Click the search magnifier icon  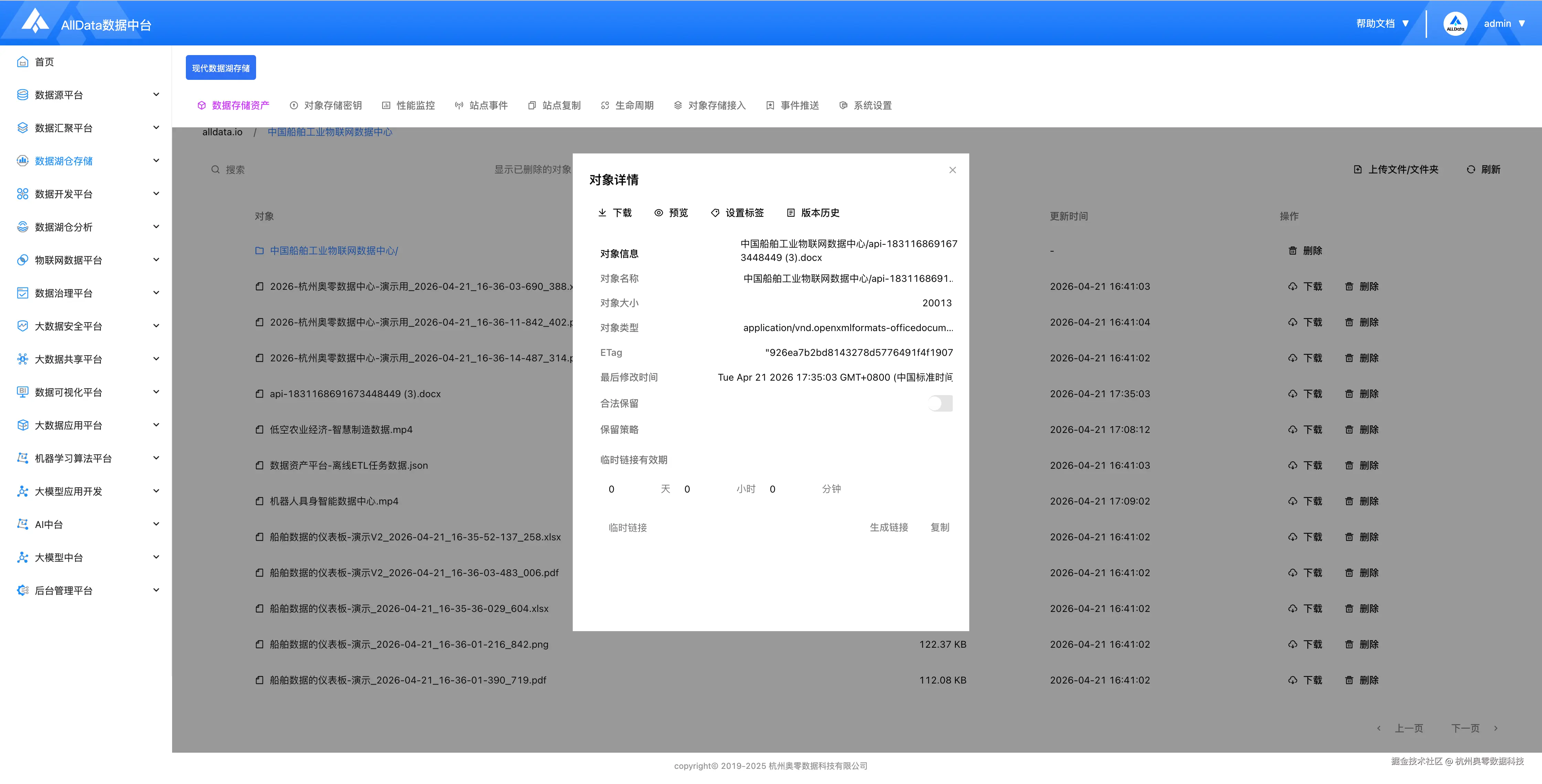tap(215, 169)
